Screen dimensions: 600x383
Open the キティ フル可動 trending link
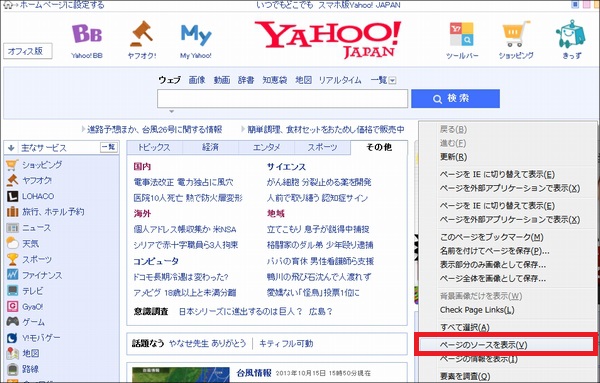pyautogui.click(x=286, y=344)
